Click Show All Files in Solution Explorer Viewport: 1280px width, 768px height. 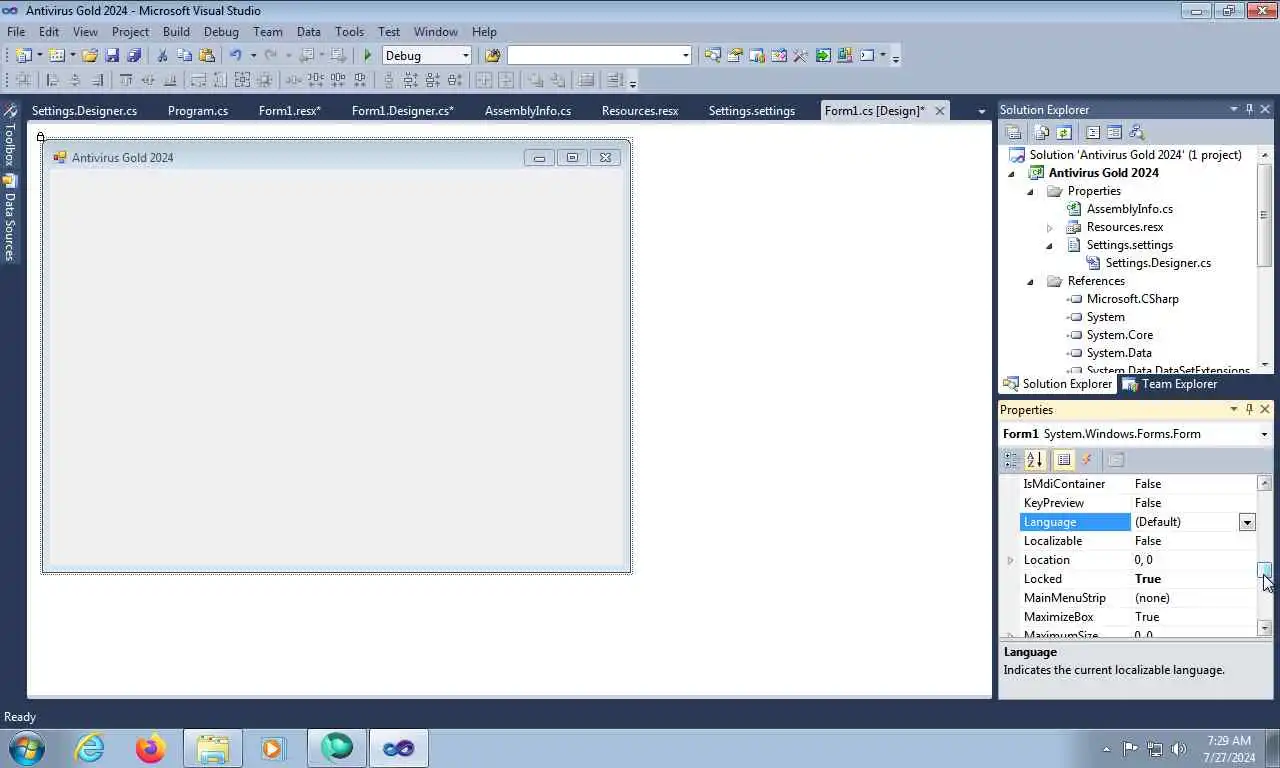(x=1042, y=132)
